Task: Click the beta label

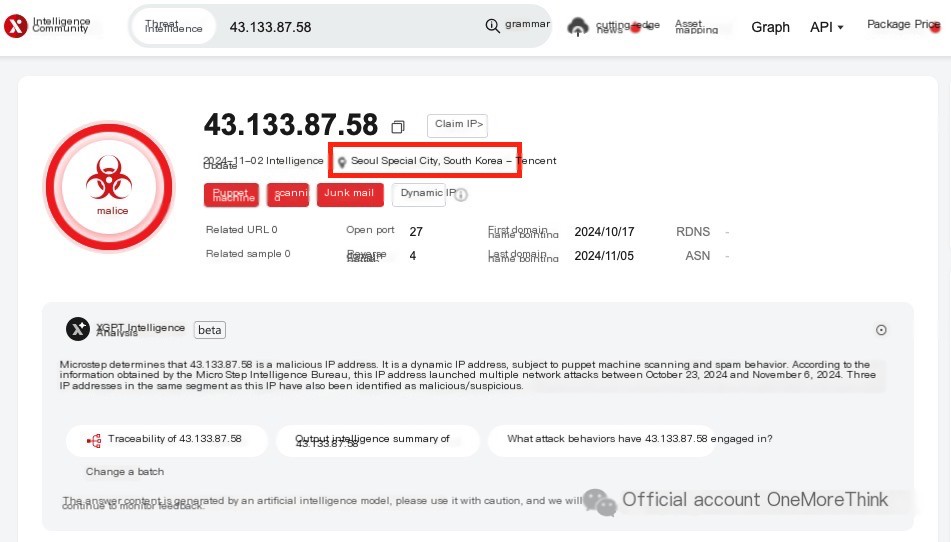Action: tap(209, 330)
